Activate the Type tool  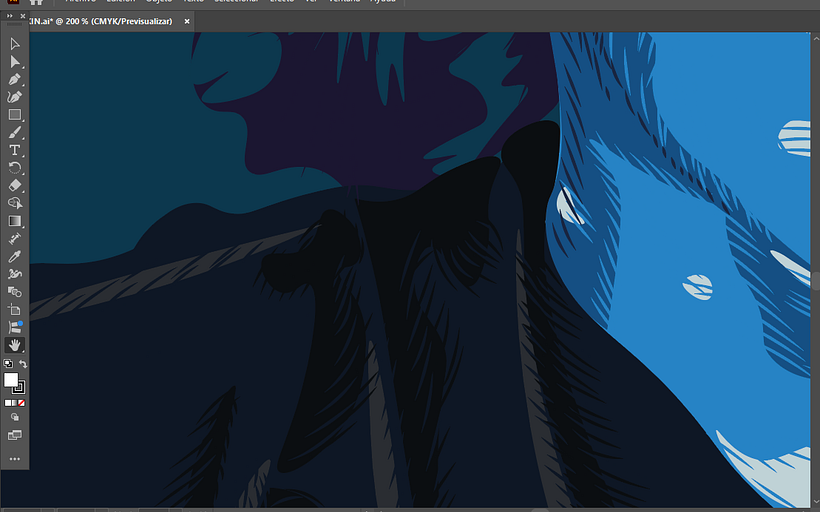15,150
